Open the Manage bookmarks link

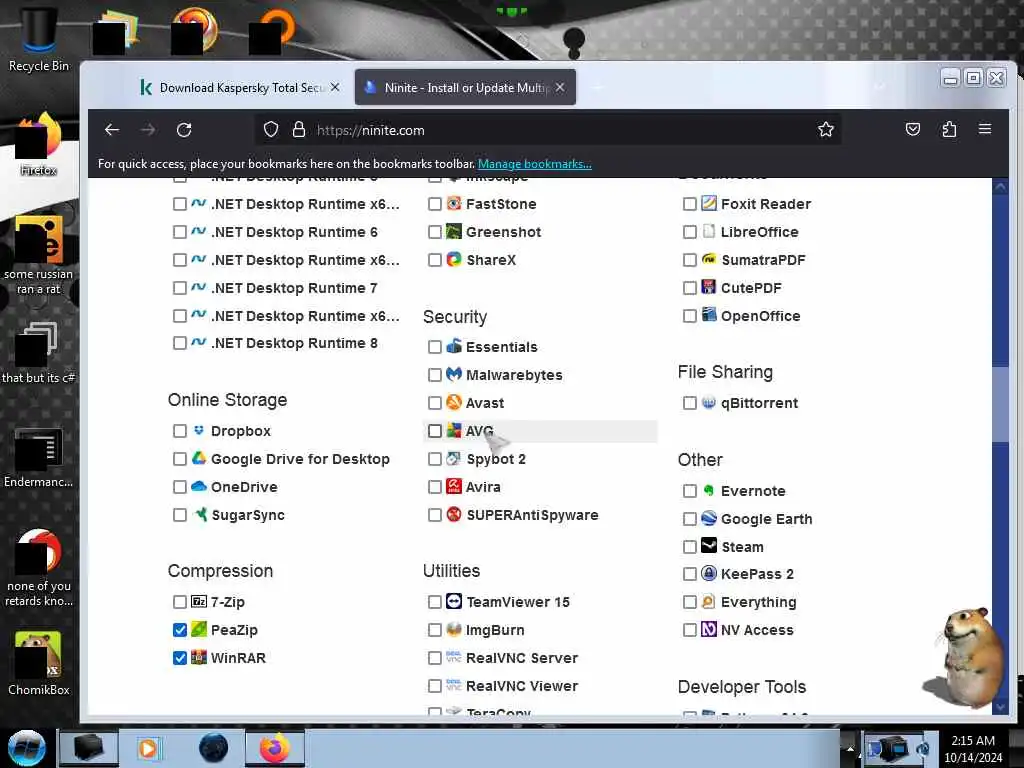[535, 164]
